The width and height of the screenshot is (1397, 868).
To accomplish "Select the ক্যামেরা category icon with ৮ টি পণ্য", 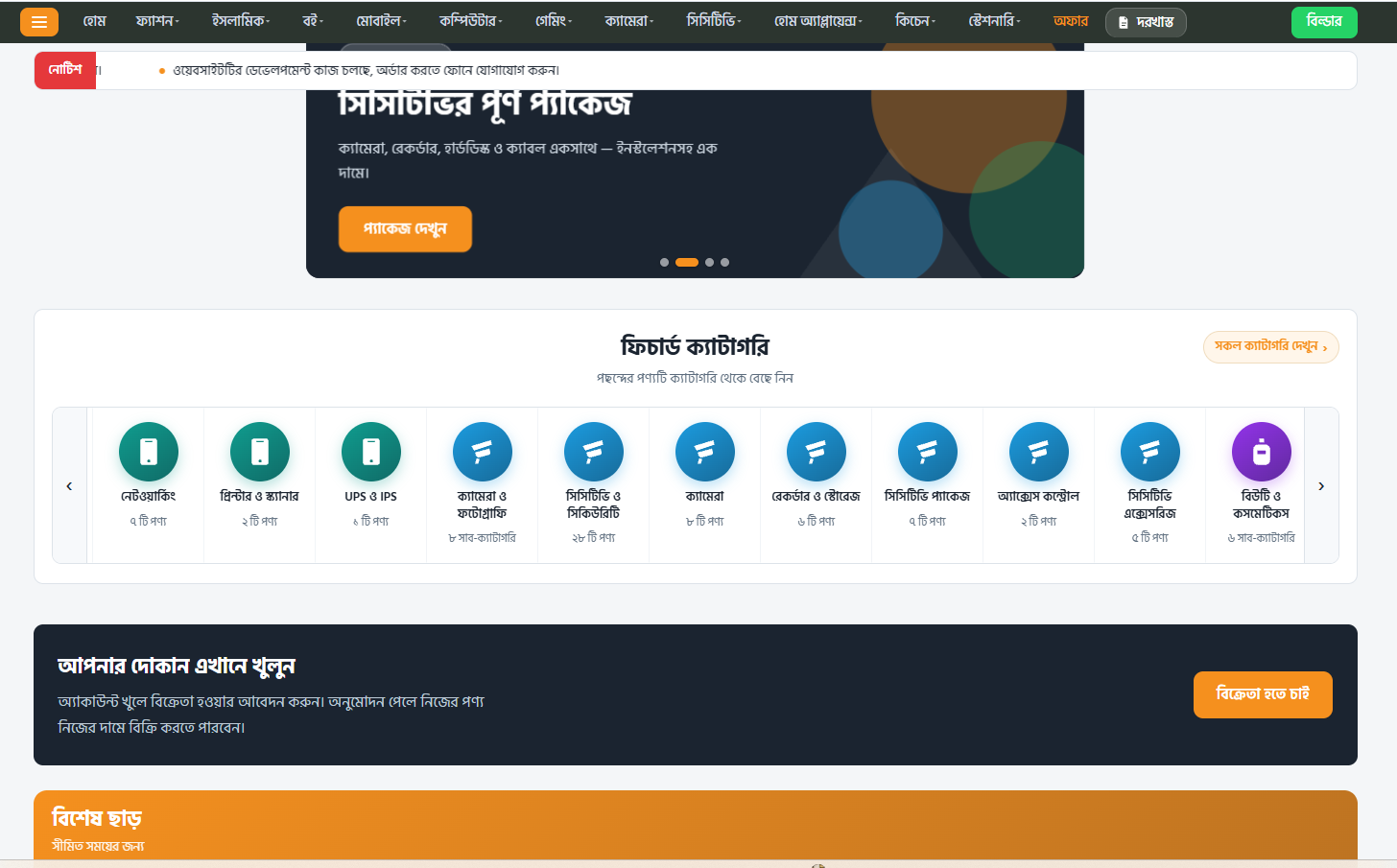I will pos(705,452).
